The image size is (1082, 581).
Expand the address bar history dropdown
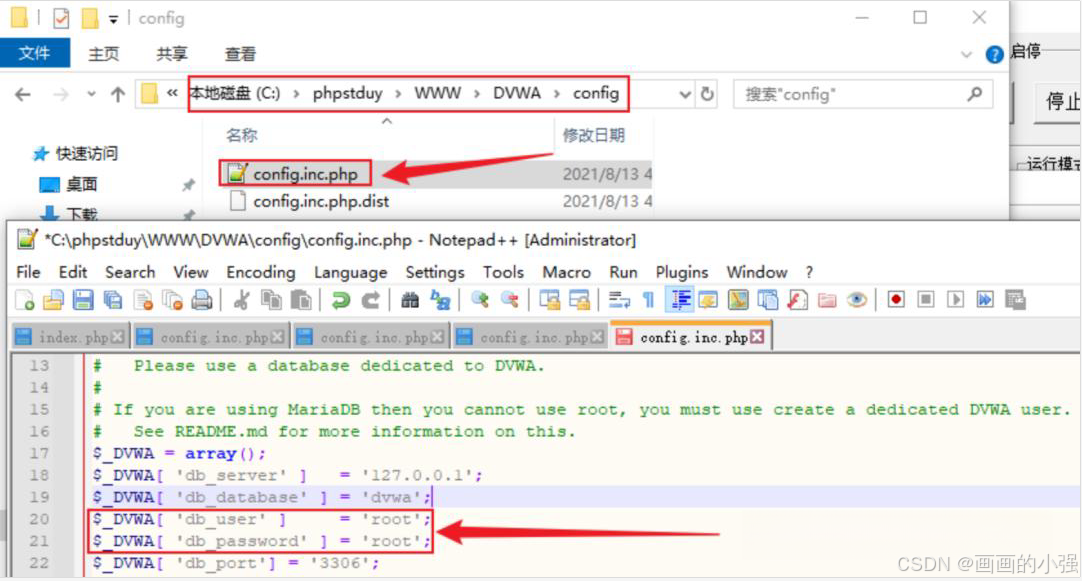click(x=685, y=95)
